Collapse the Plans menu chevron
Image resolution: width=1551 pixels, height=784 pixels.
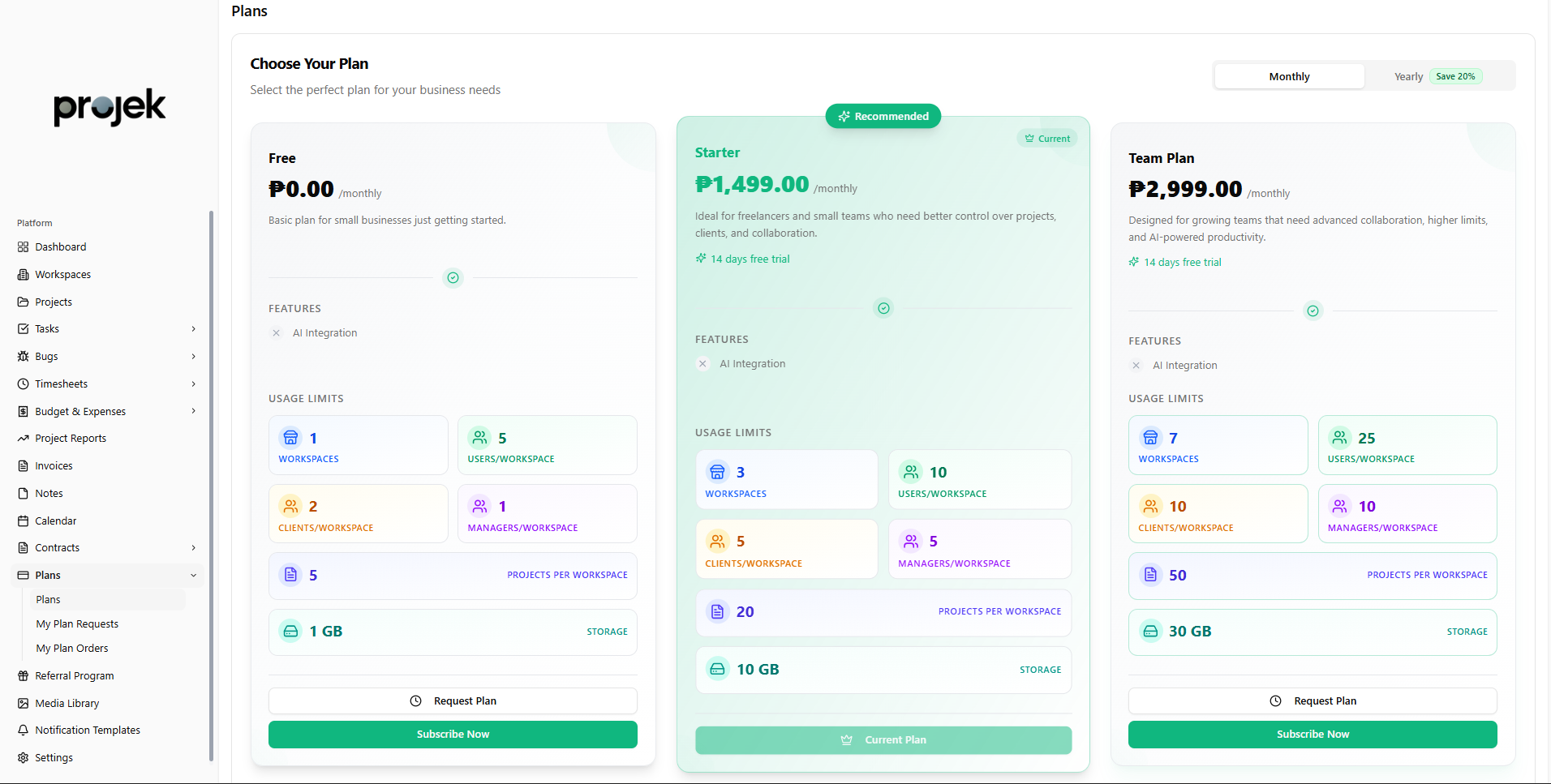pos(193,576)
